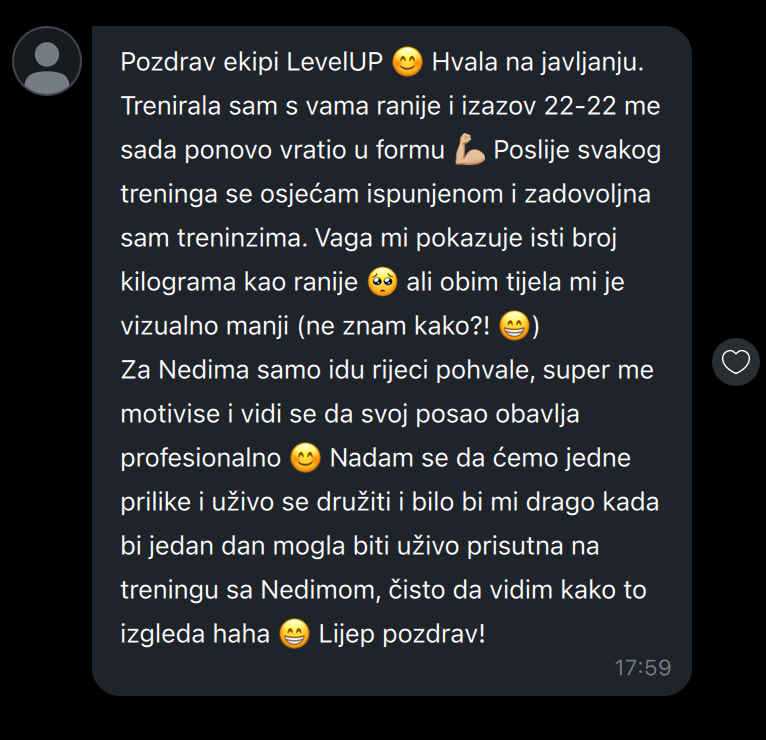Open the sender's profile avatar

(46, 61)
